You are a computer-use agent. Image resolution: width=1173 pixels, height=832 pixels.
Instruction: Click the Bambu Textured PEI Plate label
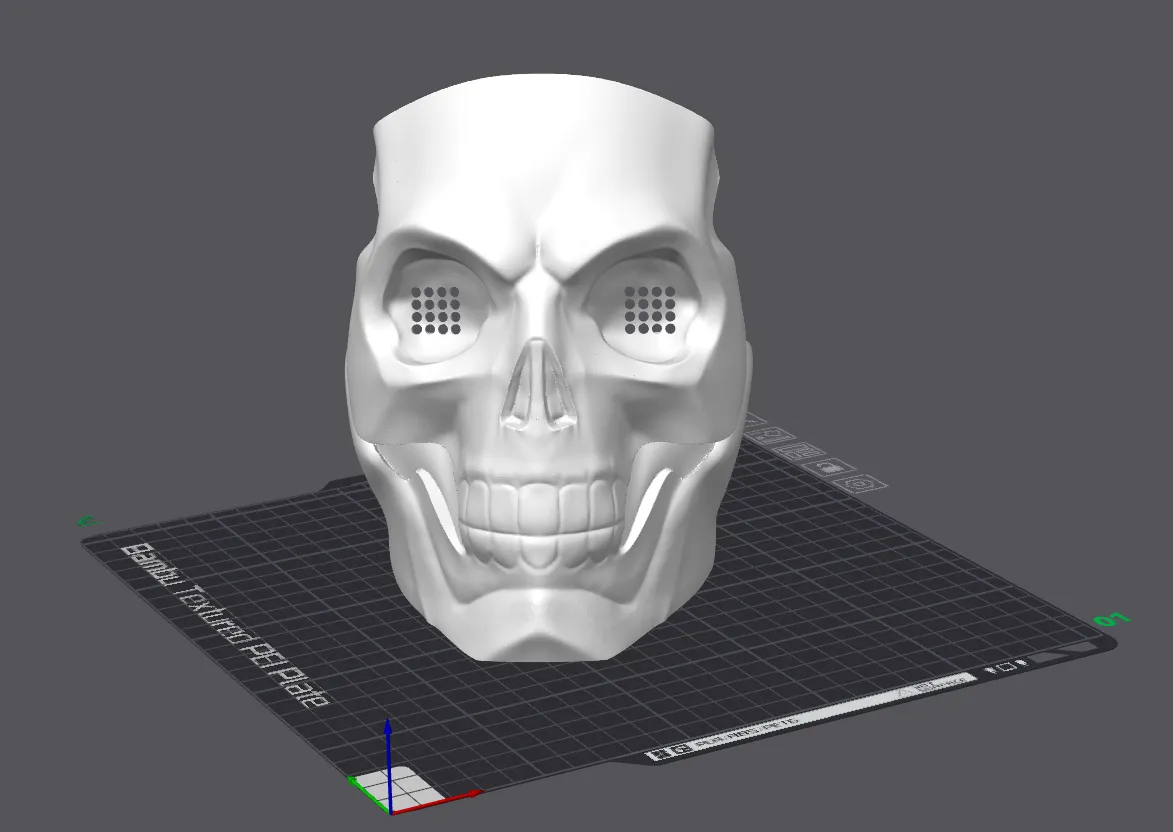(224, 626)
